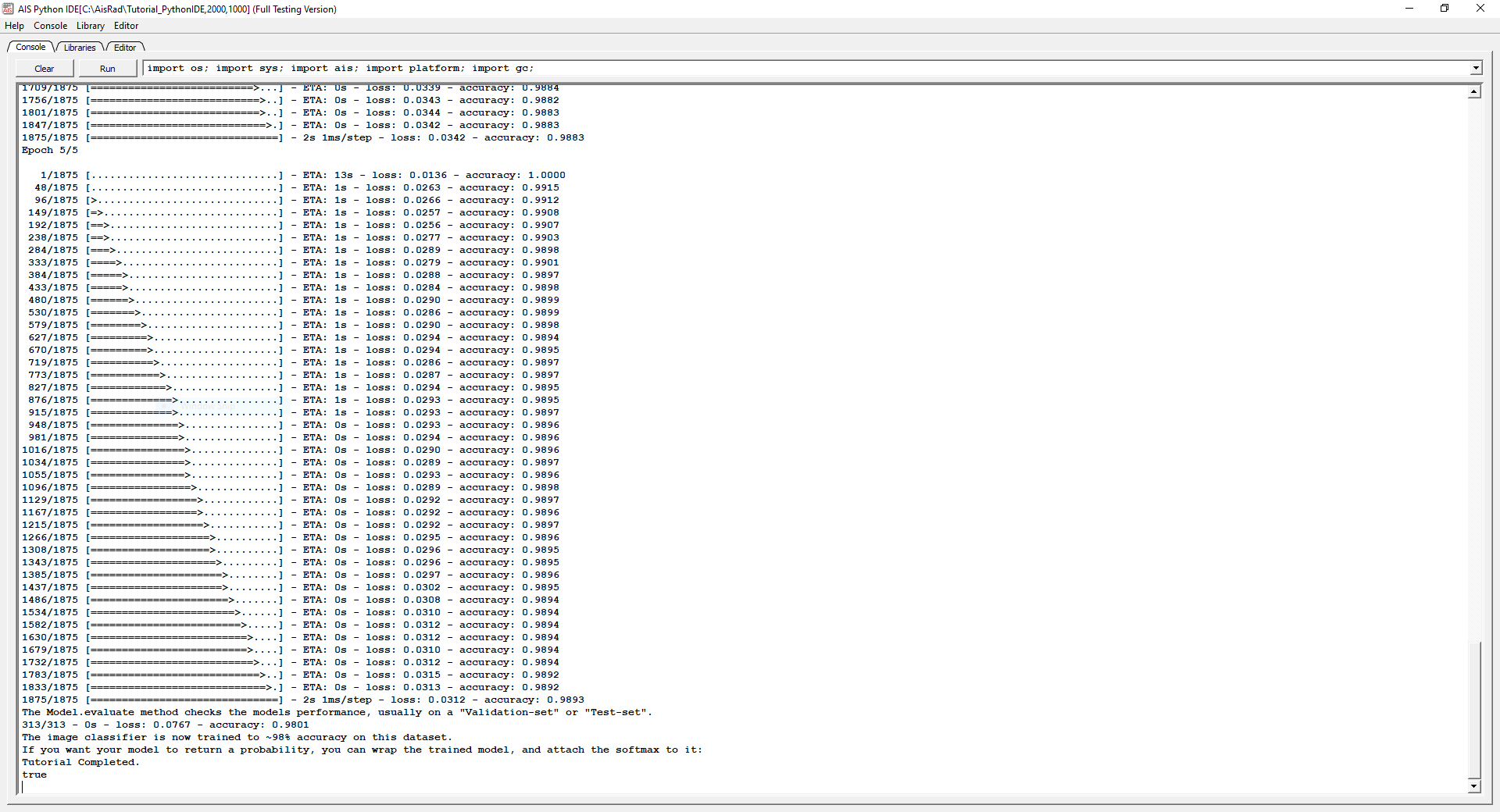The image size is (1500, 812).
Task: Click the restore window control
Action: click(1445, 9)
